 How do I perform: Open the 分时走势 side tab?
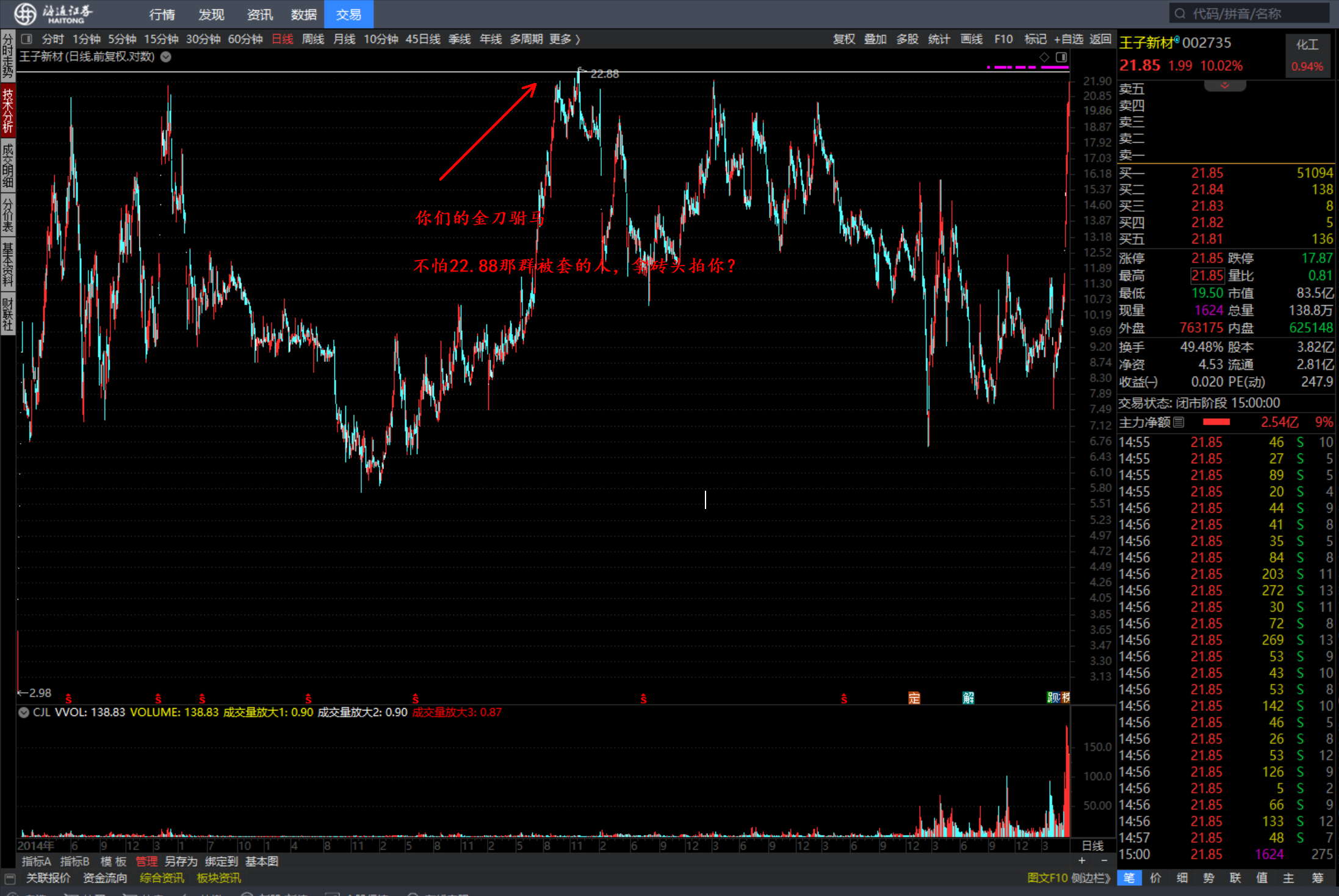point(8,56)
